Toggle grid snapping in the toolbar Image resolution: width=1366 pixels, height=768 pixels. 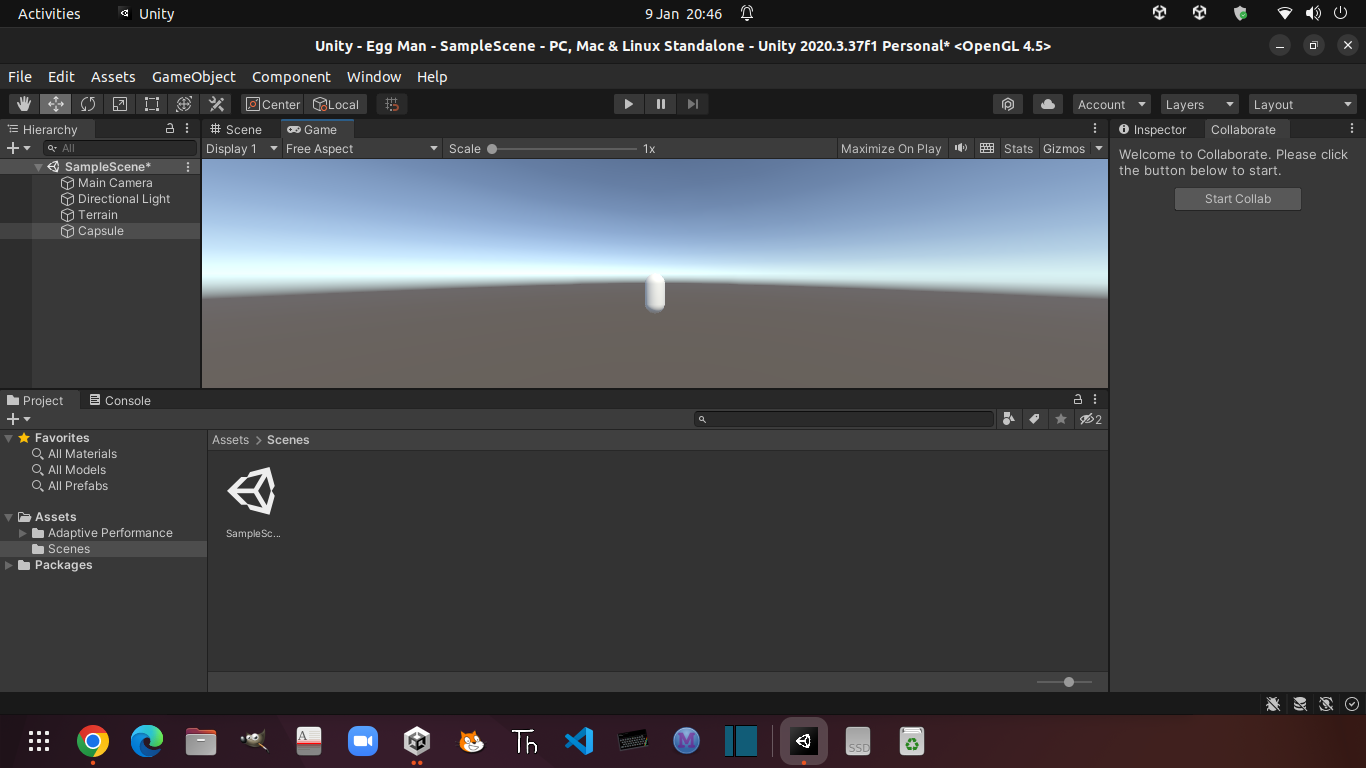coord(391,103)
